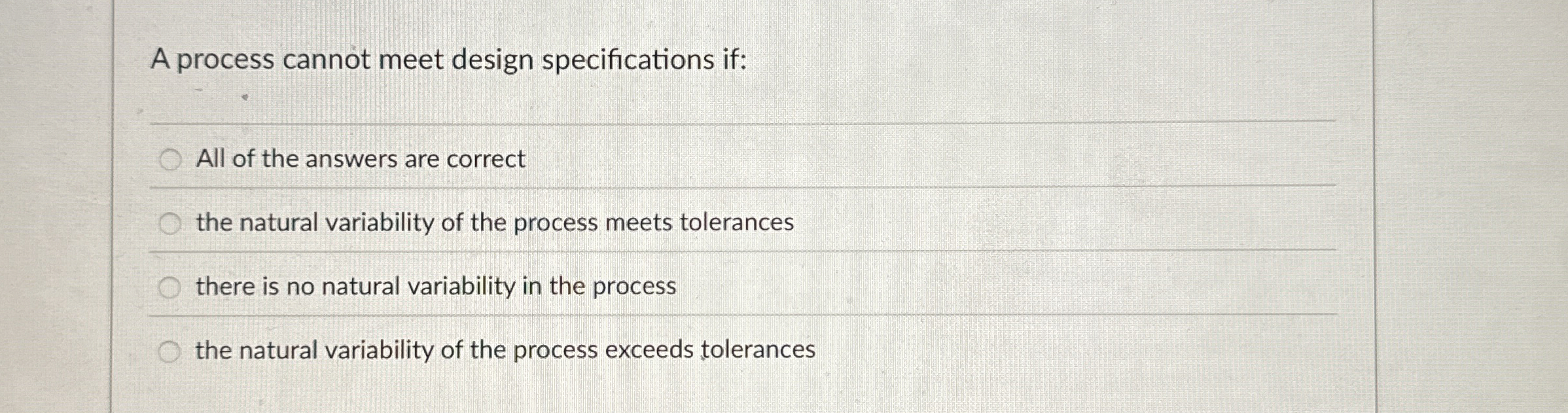The height and width of the screenshot is (413, 1568).
Task: Click the answer text mentioning 'exceeds tolerances'
Action: 504,350
